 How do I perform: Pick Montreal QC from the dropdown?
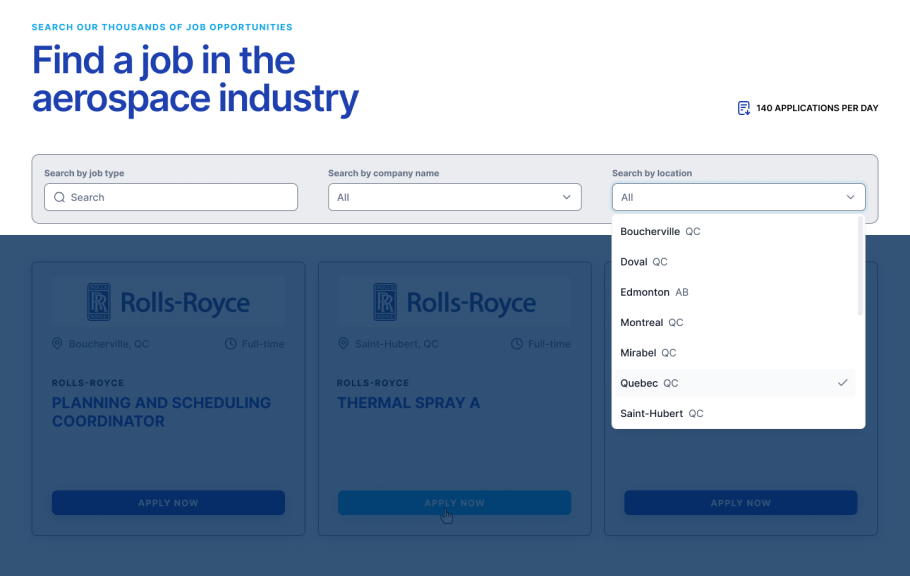pyautogui.click(x=651, y=323)
